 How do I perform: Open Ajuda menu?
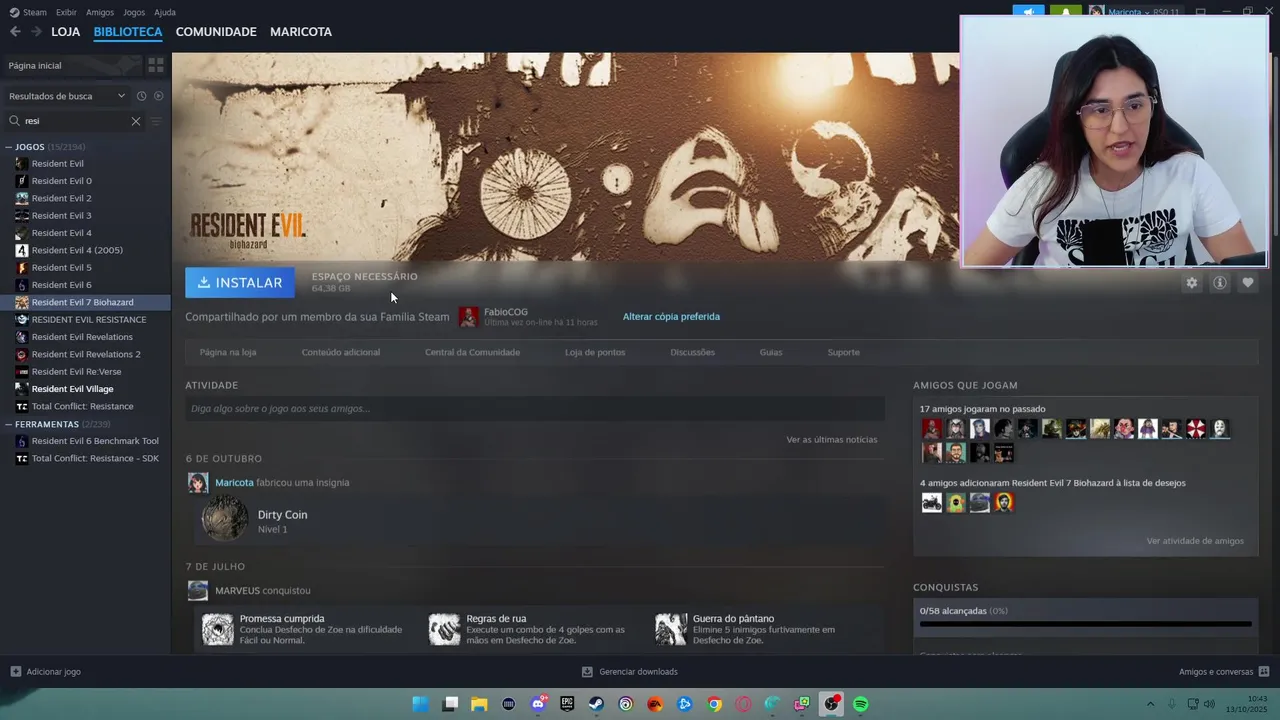pyautogui.click(x=165, y=12)
